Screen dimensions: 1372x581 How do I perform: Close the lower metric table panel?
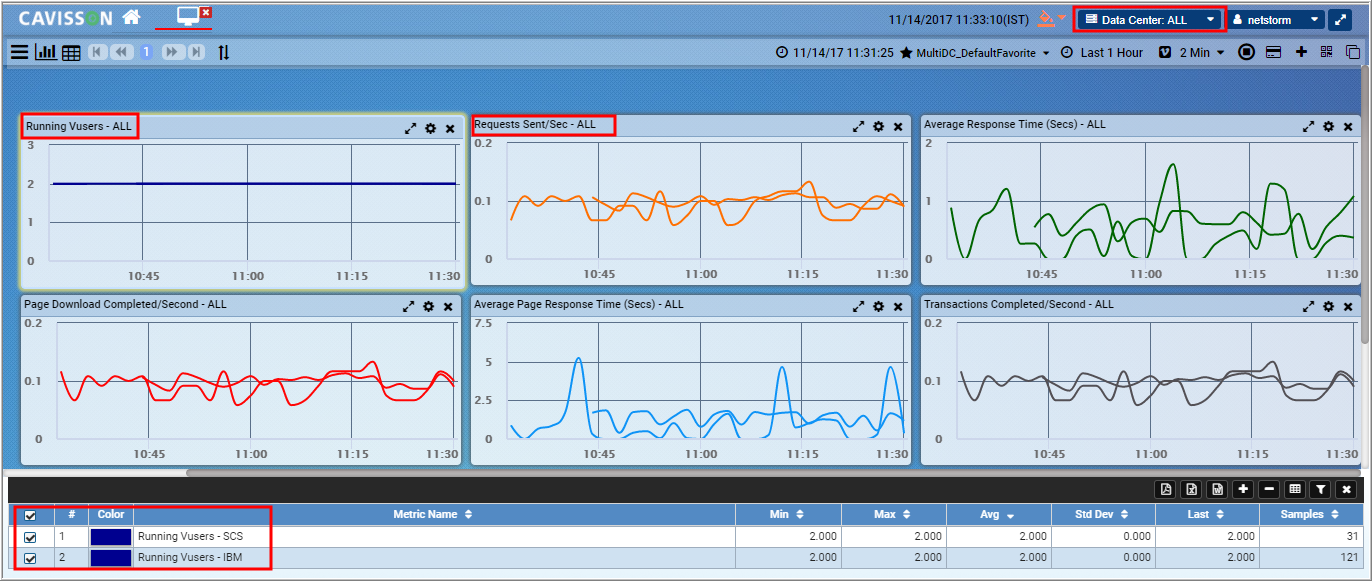tap(1347, 489)
